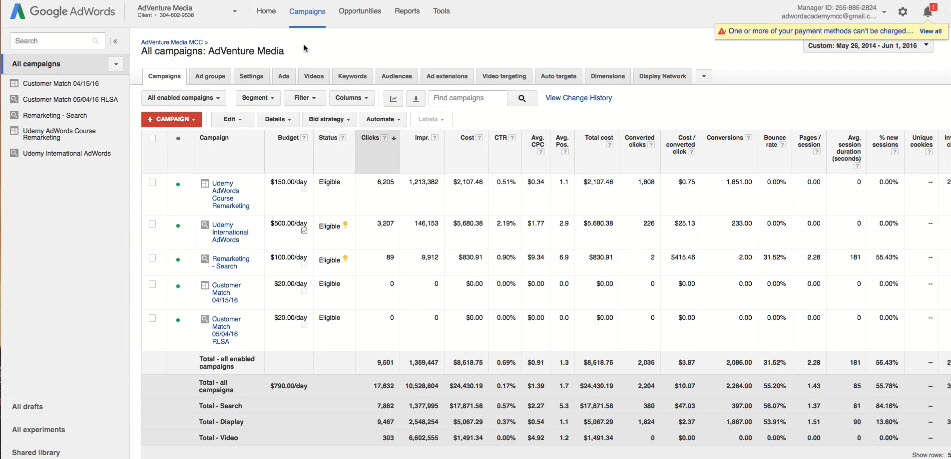The image size is (951, 459).
Task: Click the Clicks column help icon
Action: pyautogui.click(x=384, y=138)
